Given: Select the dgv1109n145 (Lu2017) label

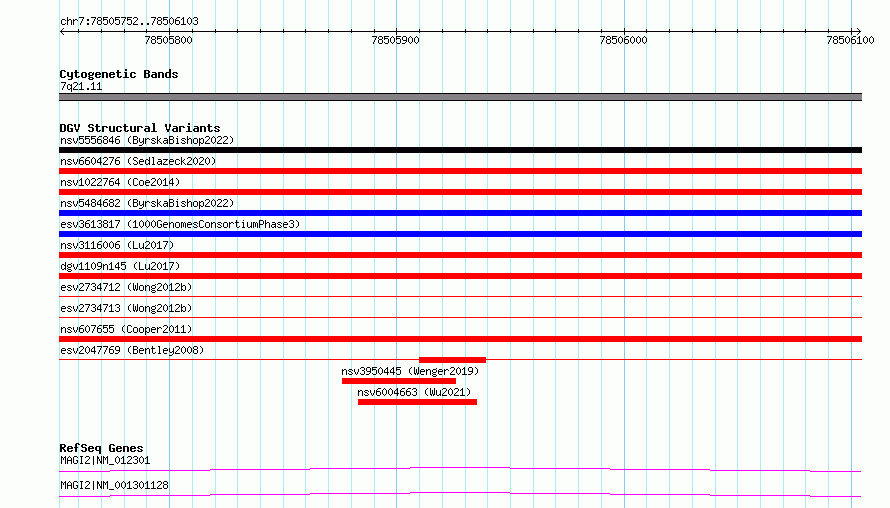Looking at the screenshot, I should (x=120, y=266).
